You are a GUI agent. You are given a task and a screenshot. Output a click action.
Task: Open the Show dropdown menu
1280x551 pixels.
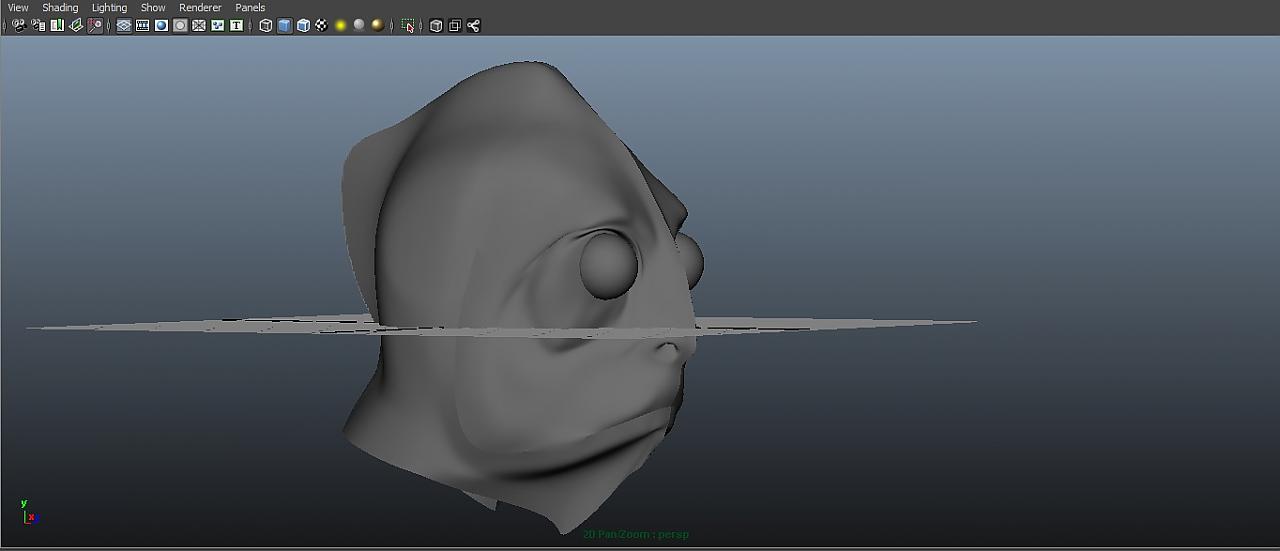tap(153, 8)
